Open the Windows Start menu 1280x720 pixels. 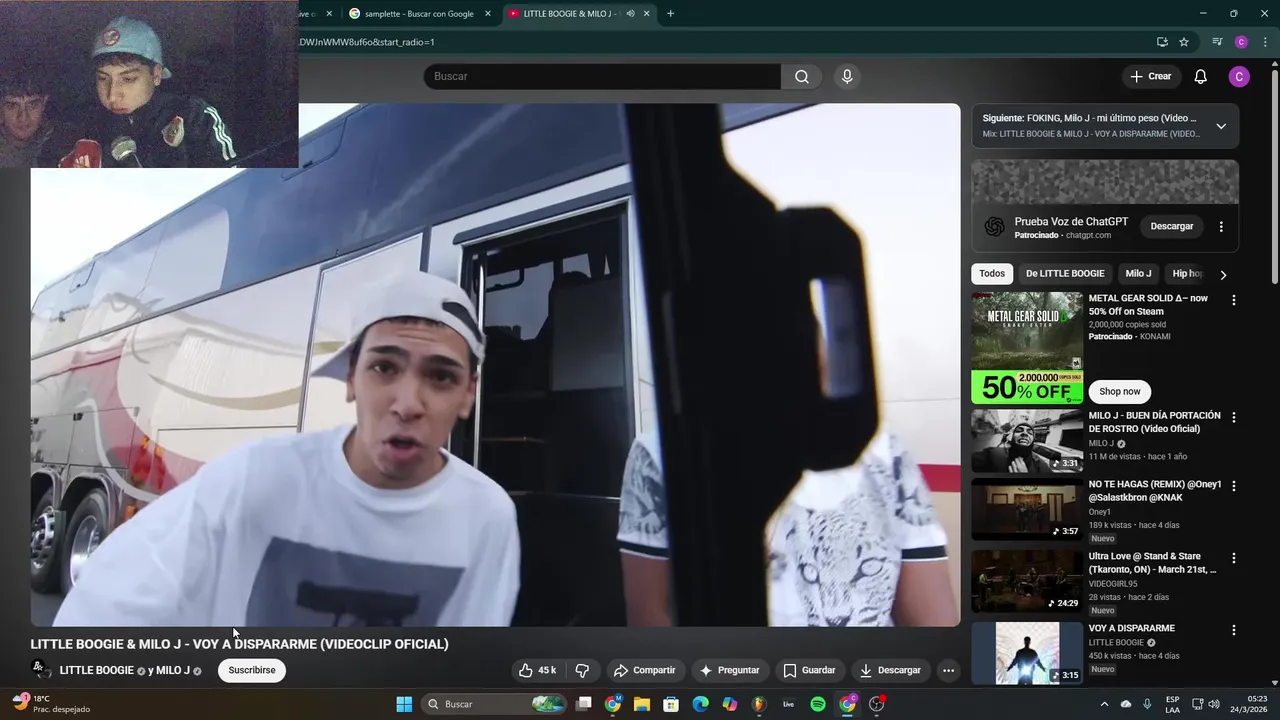[x=404, y=704]
